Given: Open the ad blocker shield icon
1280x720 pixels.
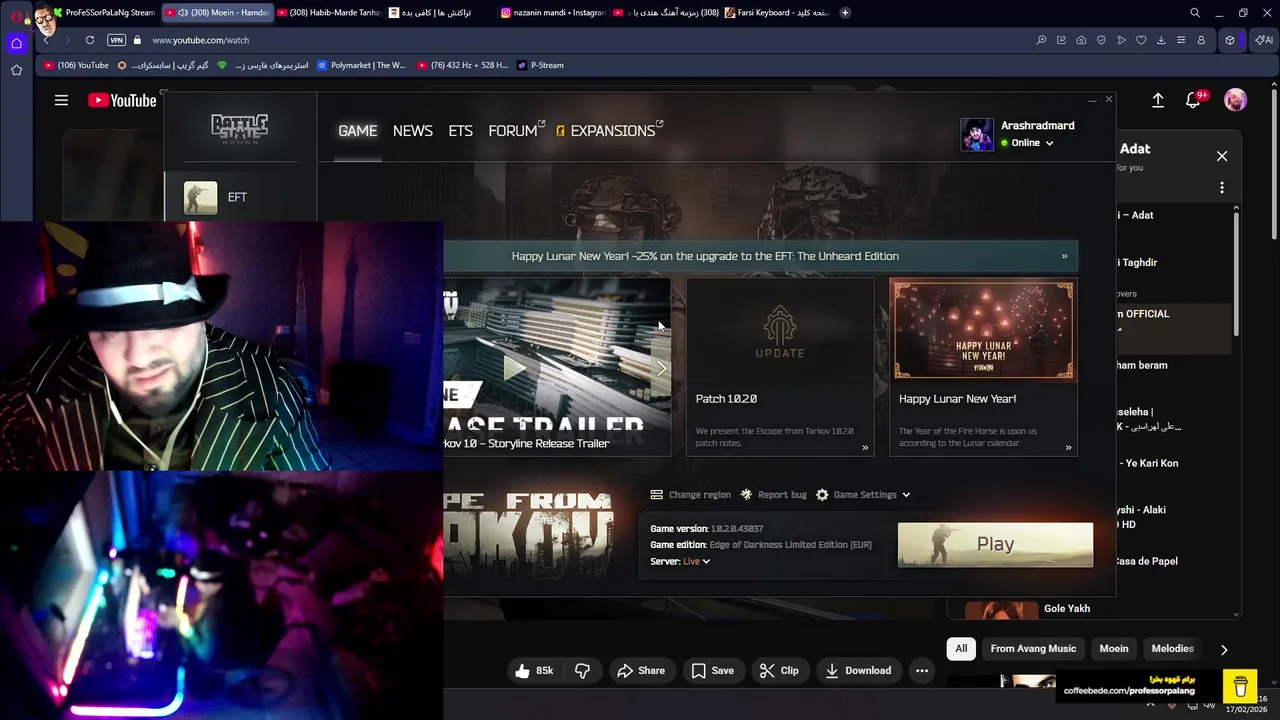Looking at the screenshot, I should (x=1101, y=40).
